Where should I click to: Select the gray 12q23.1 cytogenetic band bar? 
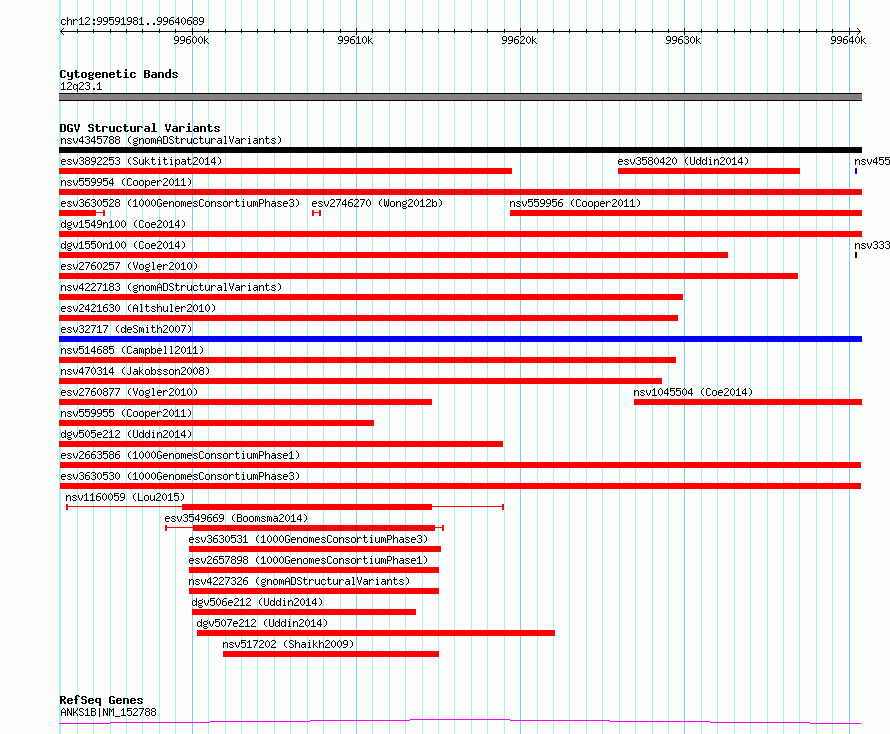click(x=460, y=97)
